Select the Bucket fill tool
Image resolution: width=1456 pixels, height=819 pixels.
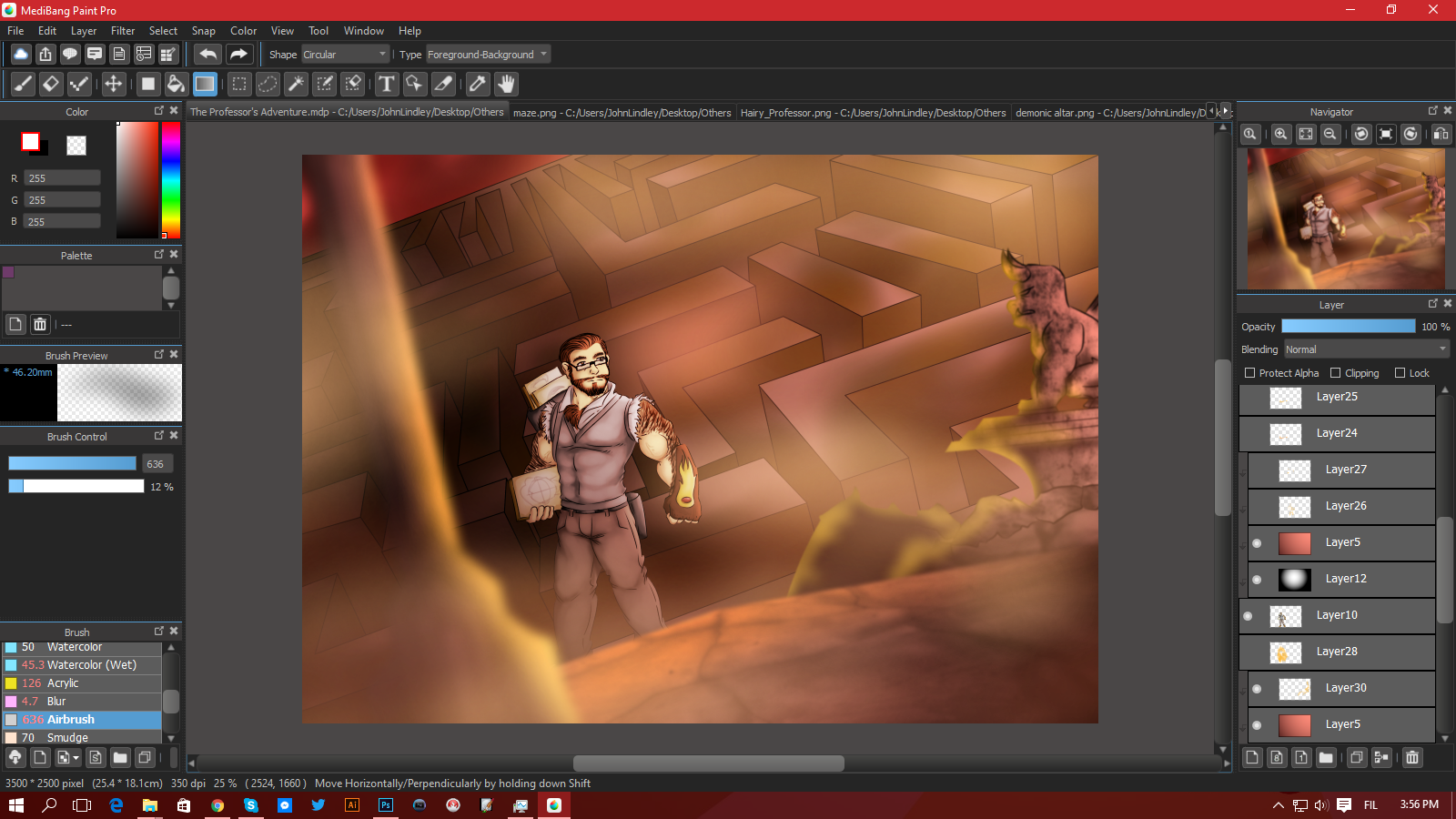point(176,85)
